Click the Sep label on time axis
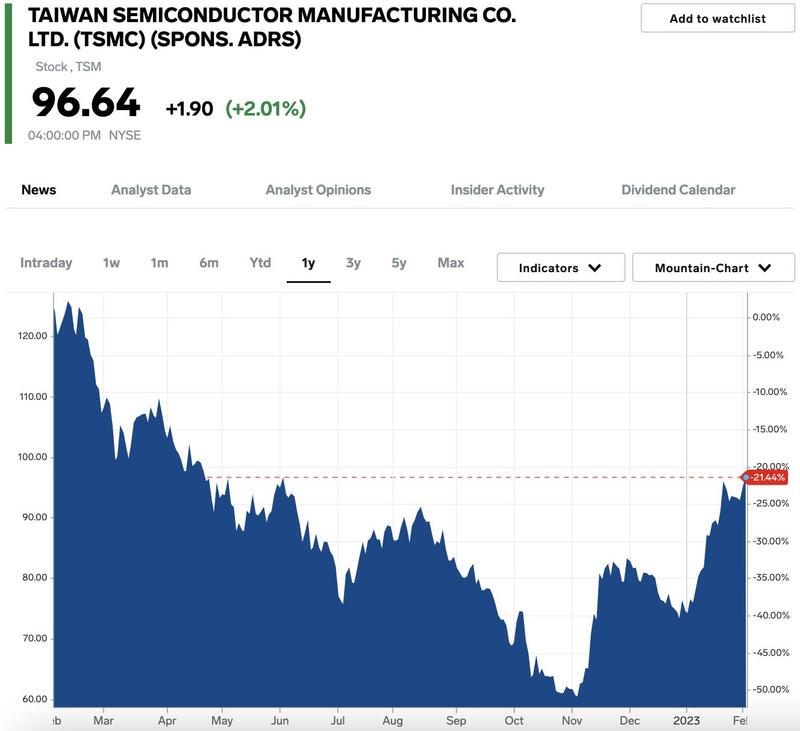 pyautogui.click(x=456, y=720)
